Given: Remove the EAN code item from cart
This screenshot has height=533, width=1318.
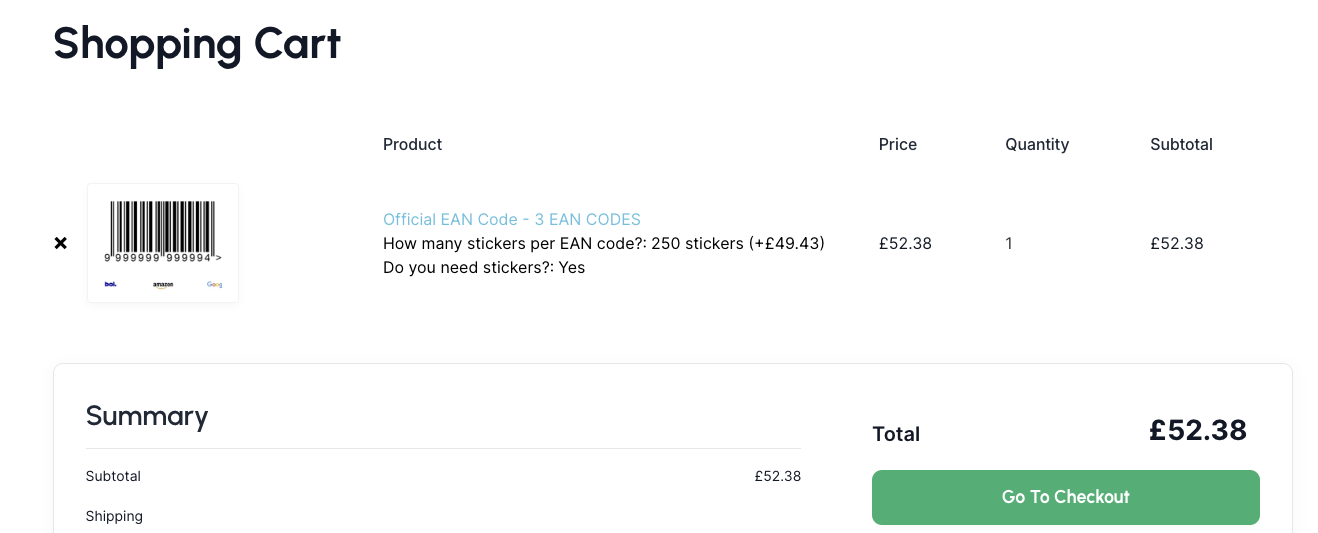Looking at the screenshot, I should tap(60, 243).
